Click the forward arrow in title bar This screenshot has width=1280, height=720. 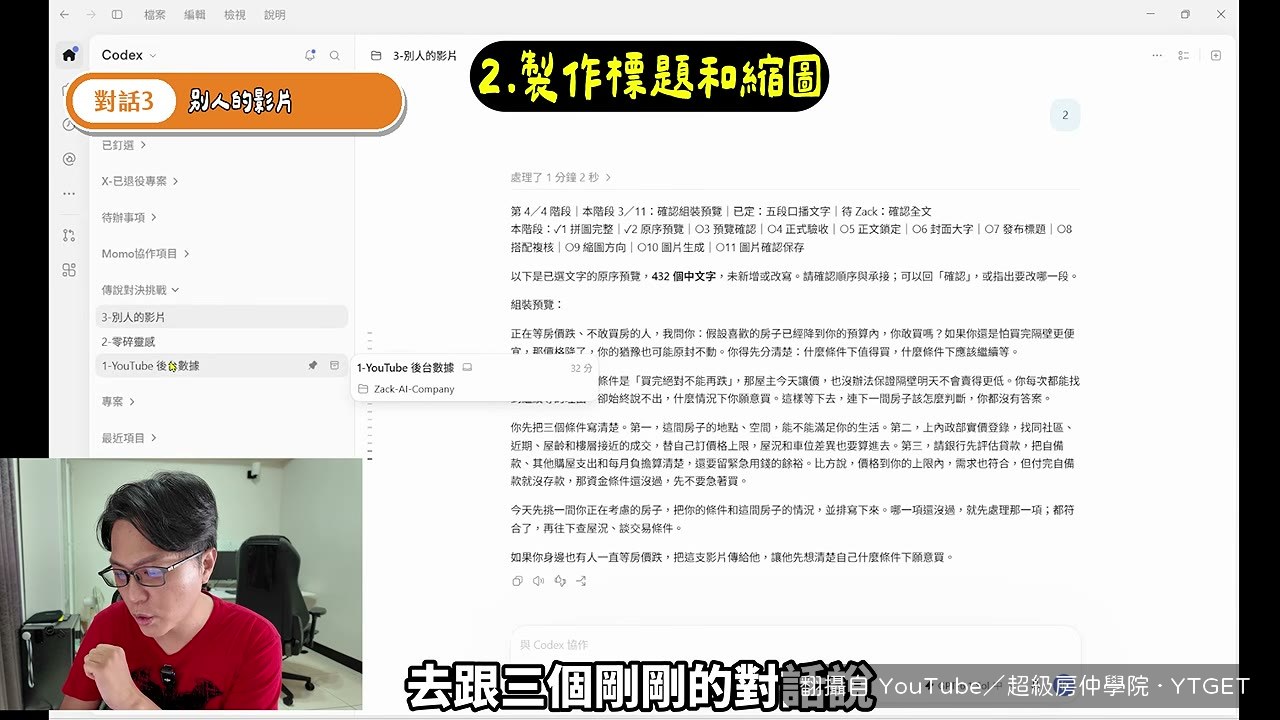91,15
